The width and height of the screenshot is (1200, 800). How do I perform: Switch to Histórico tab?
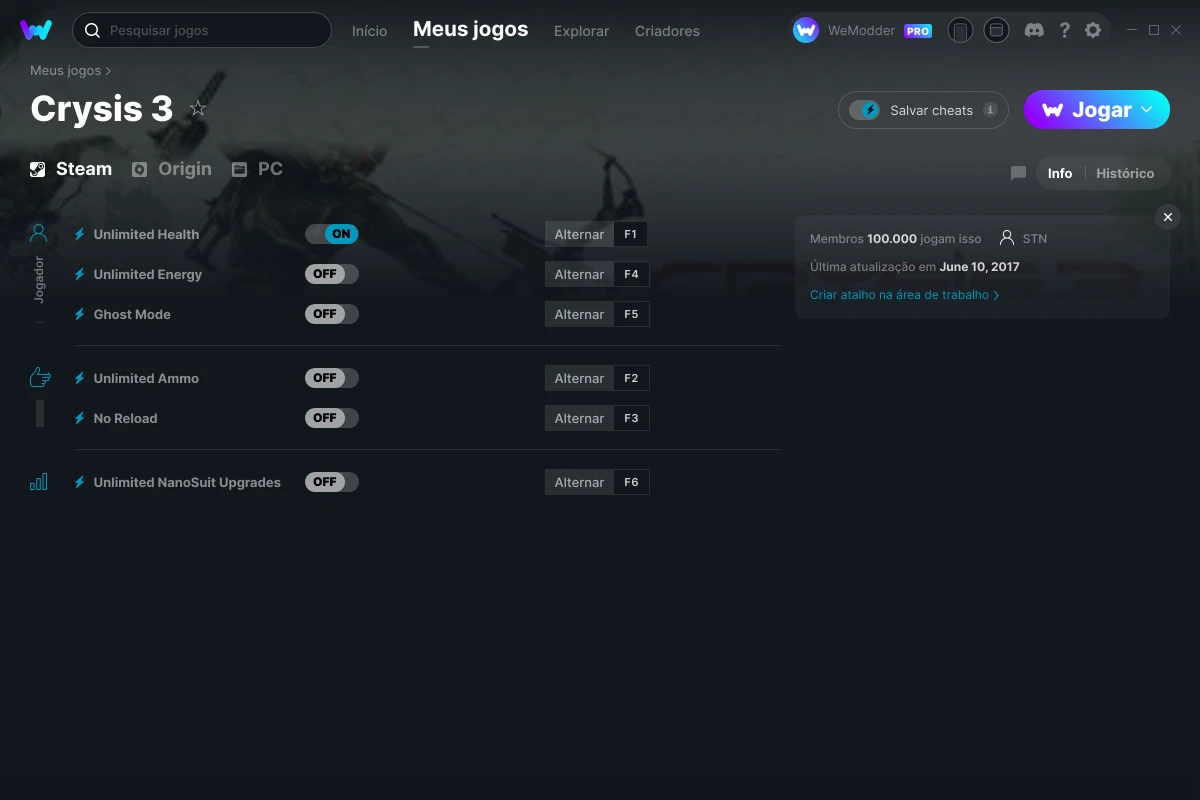(1125, 173)
